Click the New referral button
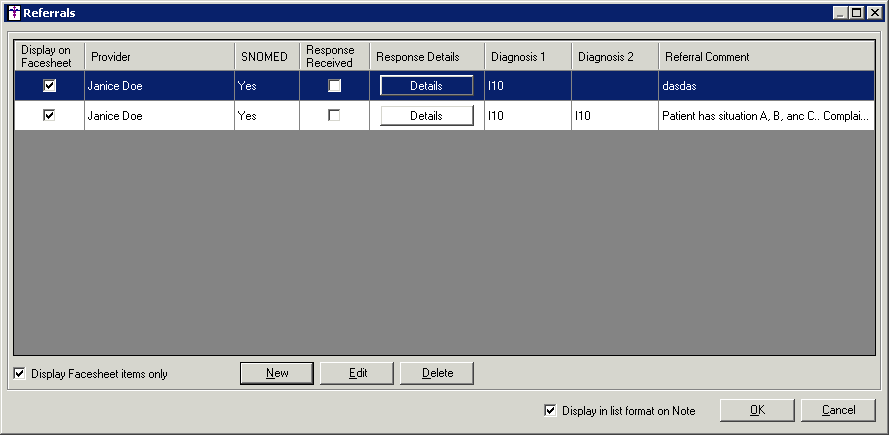This screenshot has height=435, width=889. 277,373
